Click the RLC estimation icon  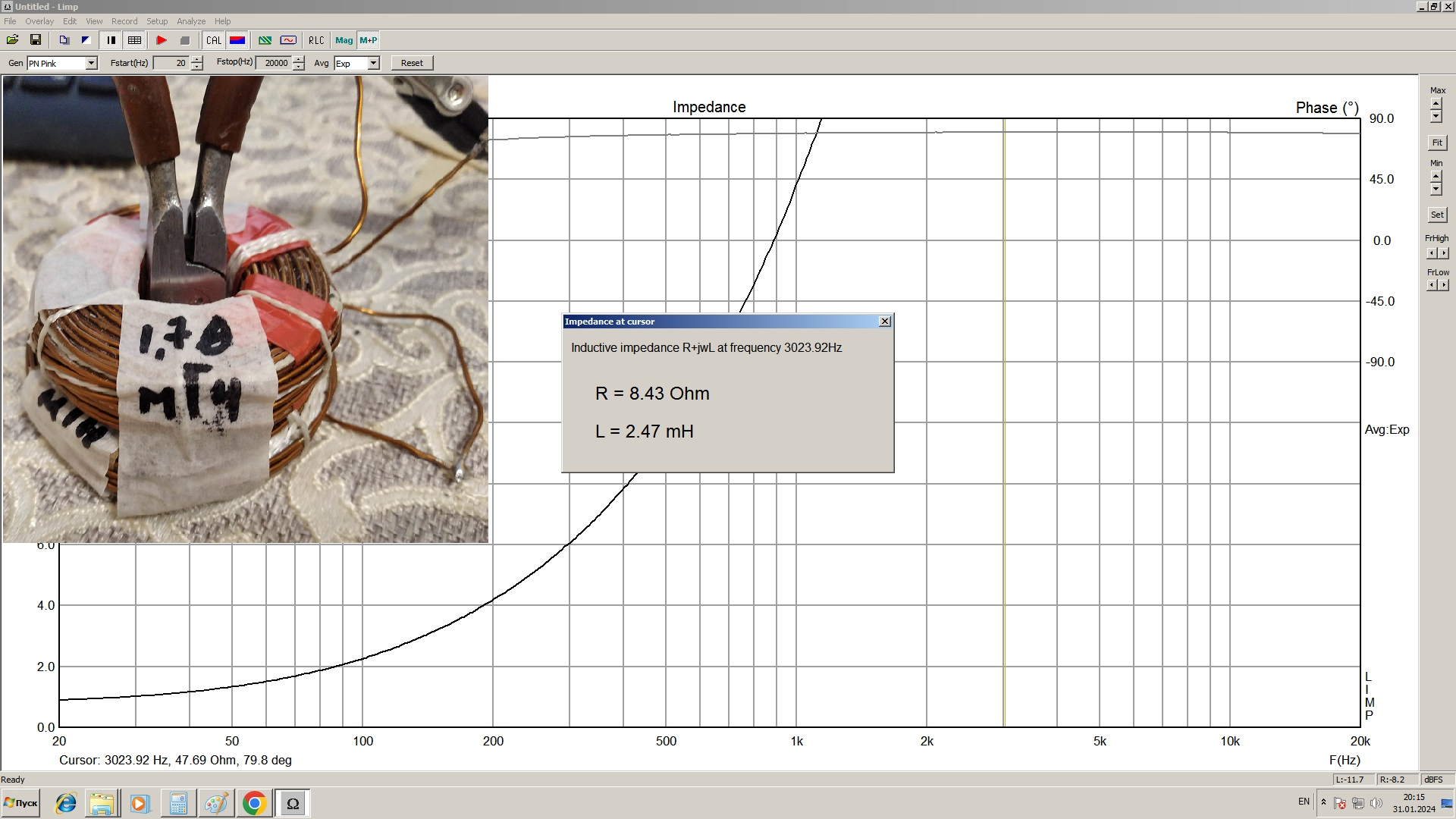pos(316,40)
